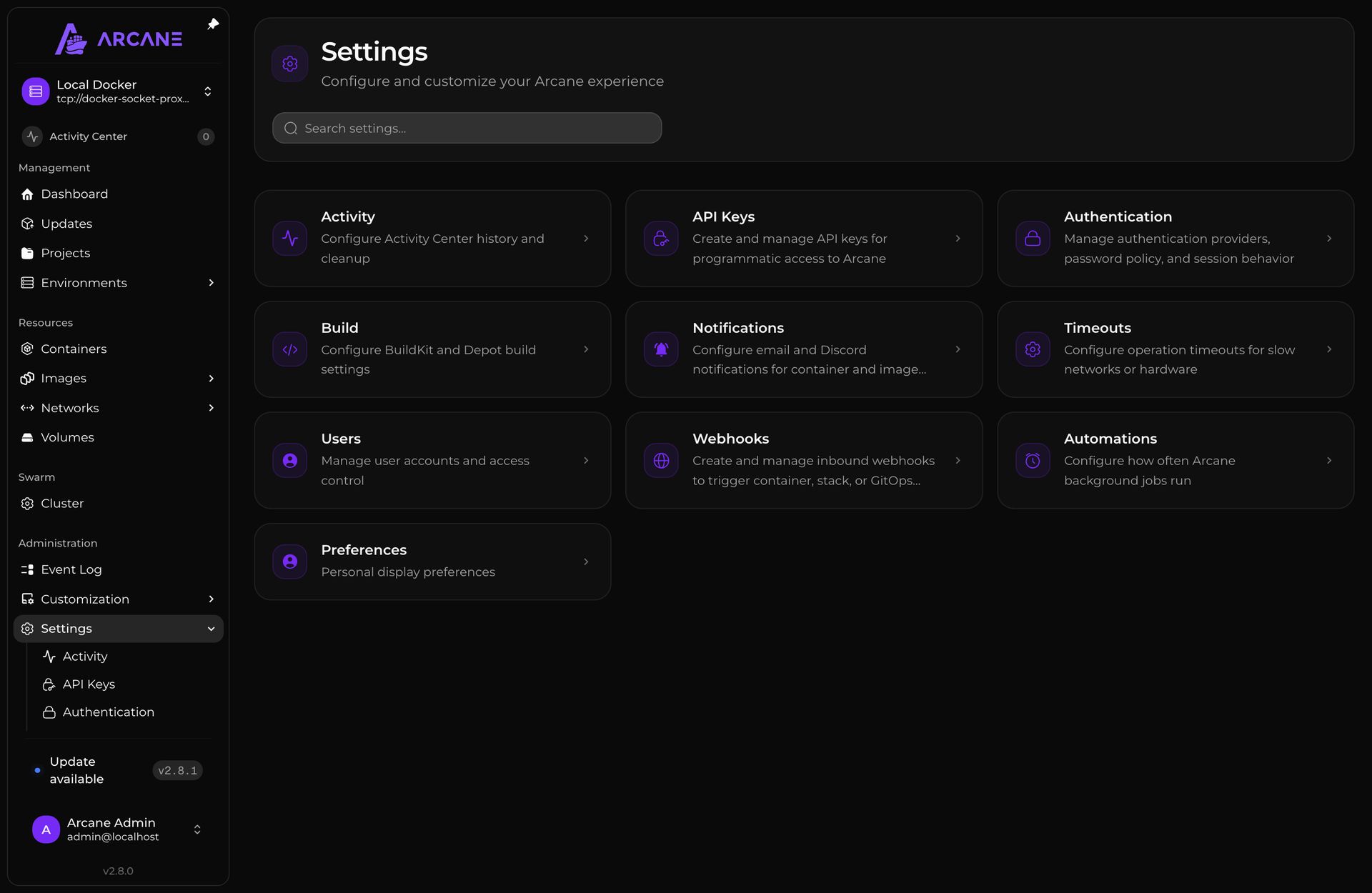Click the Search settings input field
The width and height of the screenshot is (1372, 893).
pos(467,129)
